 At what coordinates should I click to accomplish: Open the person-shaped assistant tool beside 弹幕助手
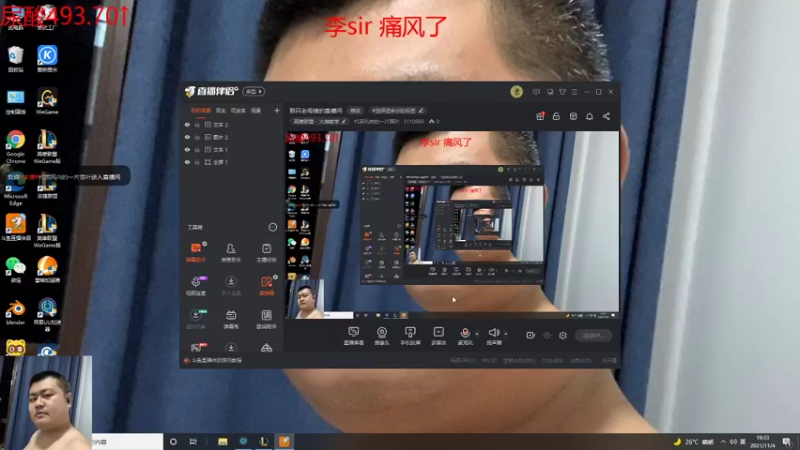click(x=231, y=252)
